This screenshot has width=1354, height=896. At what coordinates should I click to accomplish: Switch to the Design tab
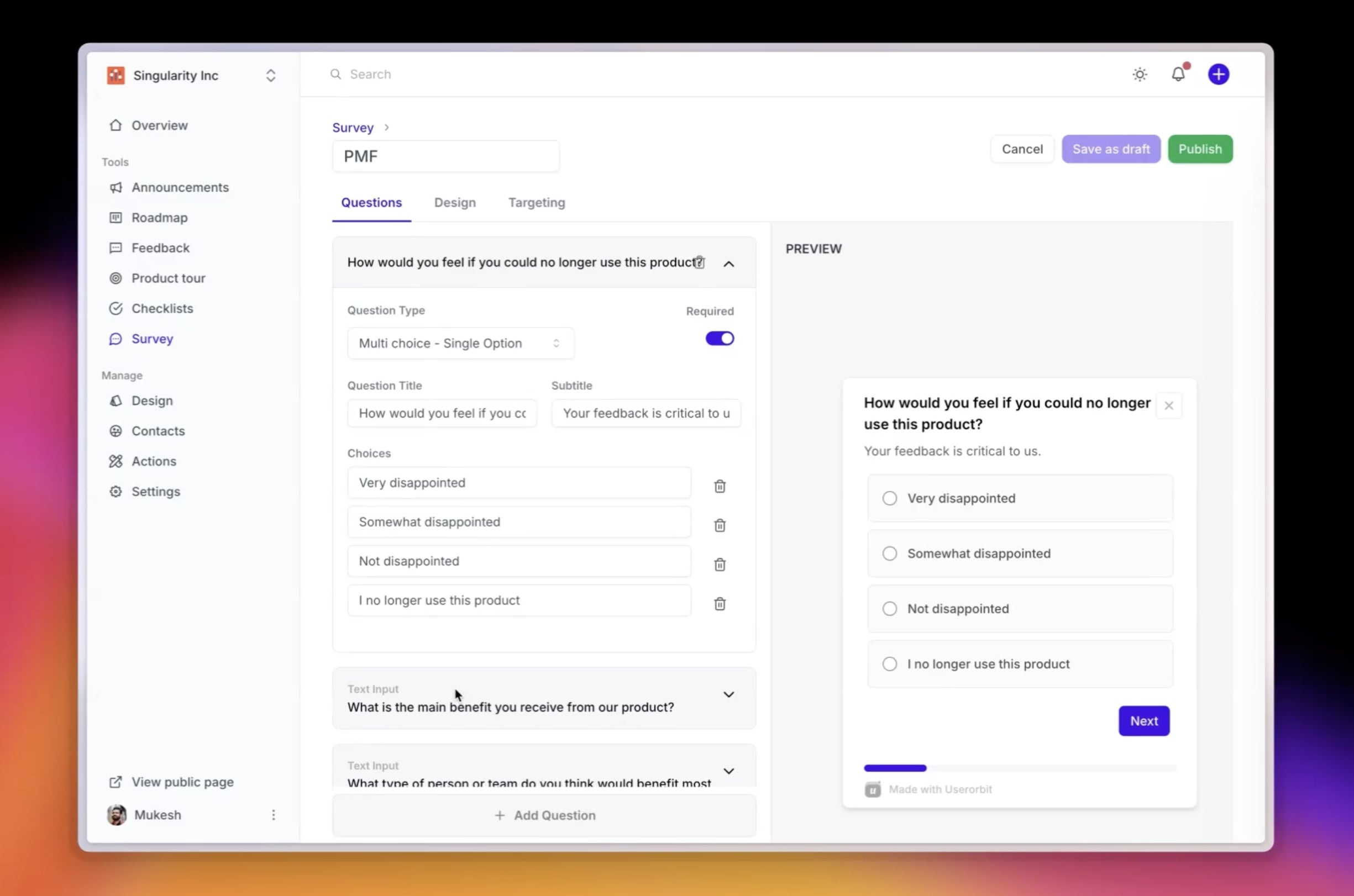click(x=455, y=202)
